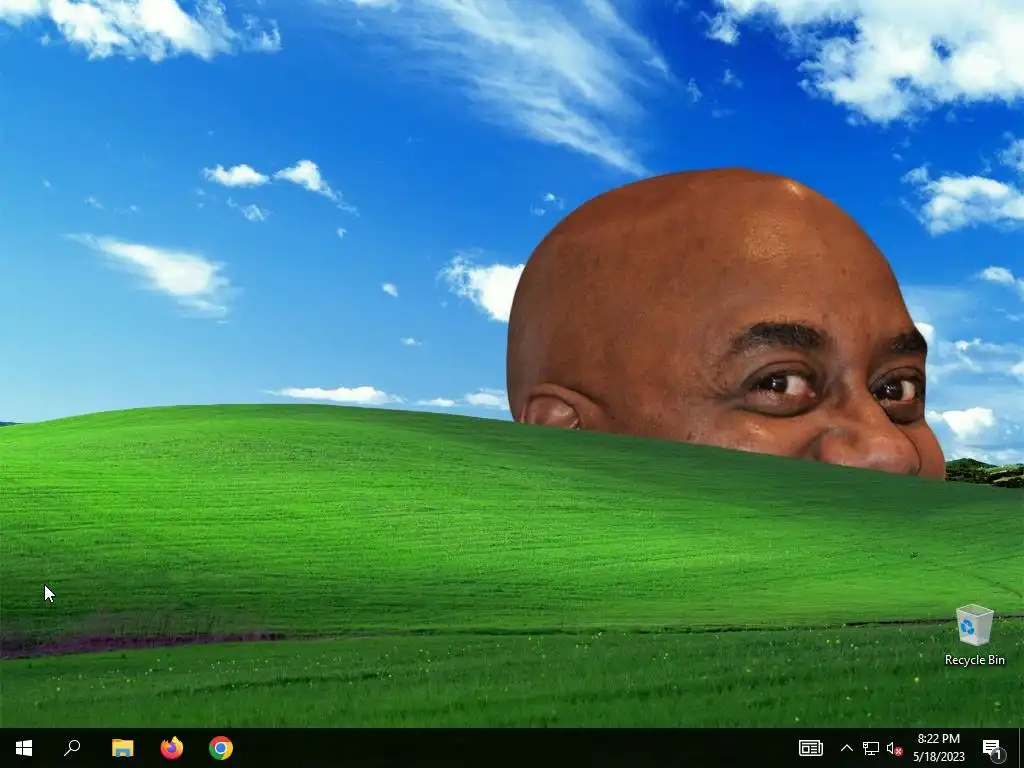Image resolution: width=1024 pixels, height=768 pixels.
Task: Click the Recycle Bin label text
Action: click(974, 660)
